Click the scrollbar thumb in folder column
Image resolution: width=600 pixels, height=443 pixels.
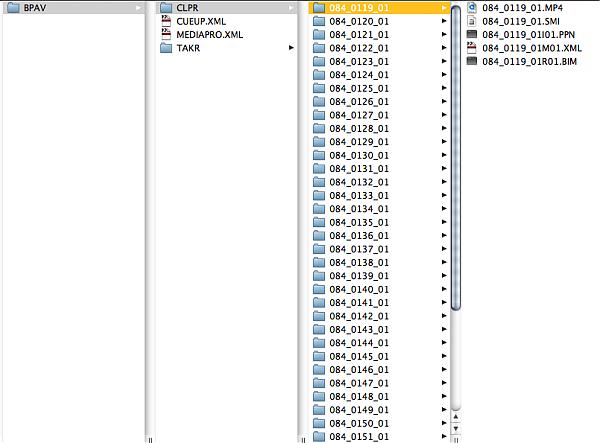pyautogui.click(x=455, y=158)
